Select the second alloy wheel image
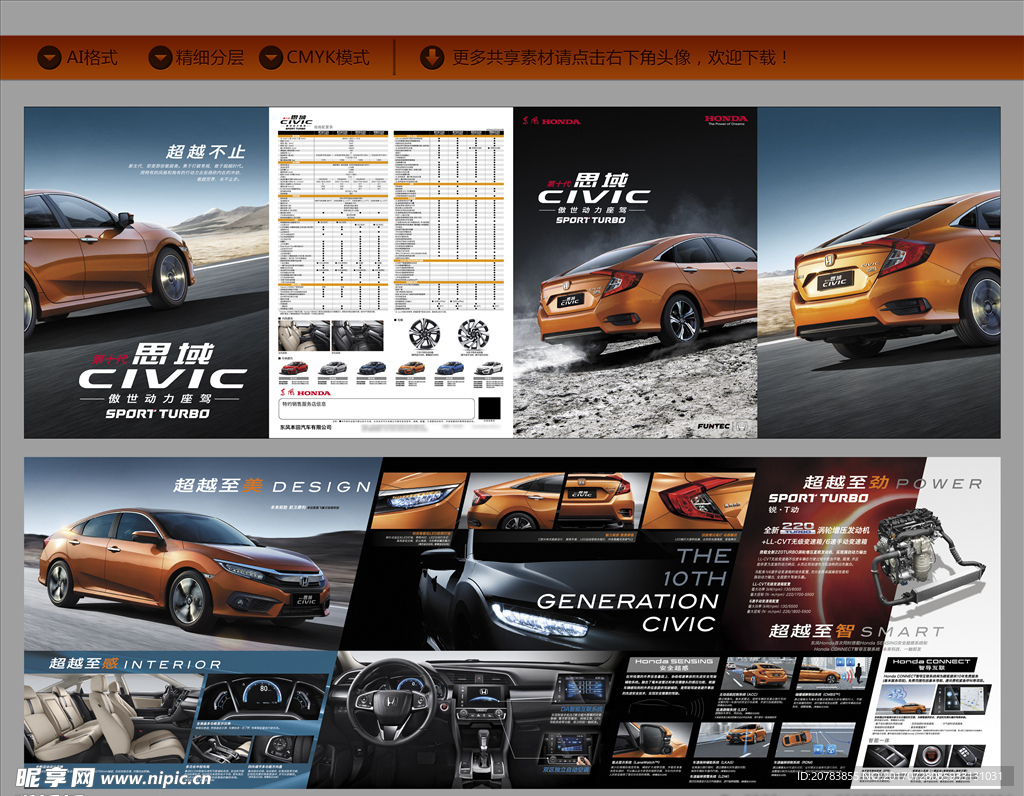The image size is (1024, 796). (x=473, y=334)
